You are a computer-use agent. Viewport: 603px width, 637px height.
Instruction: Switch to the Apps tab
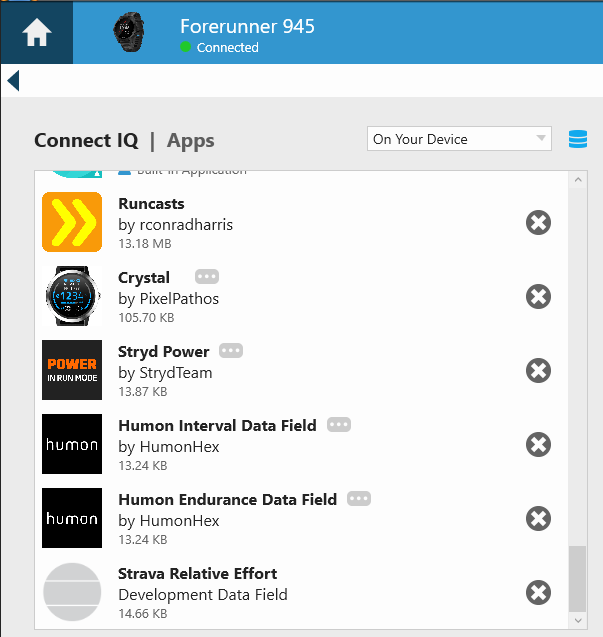[190, 140]
